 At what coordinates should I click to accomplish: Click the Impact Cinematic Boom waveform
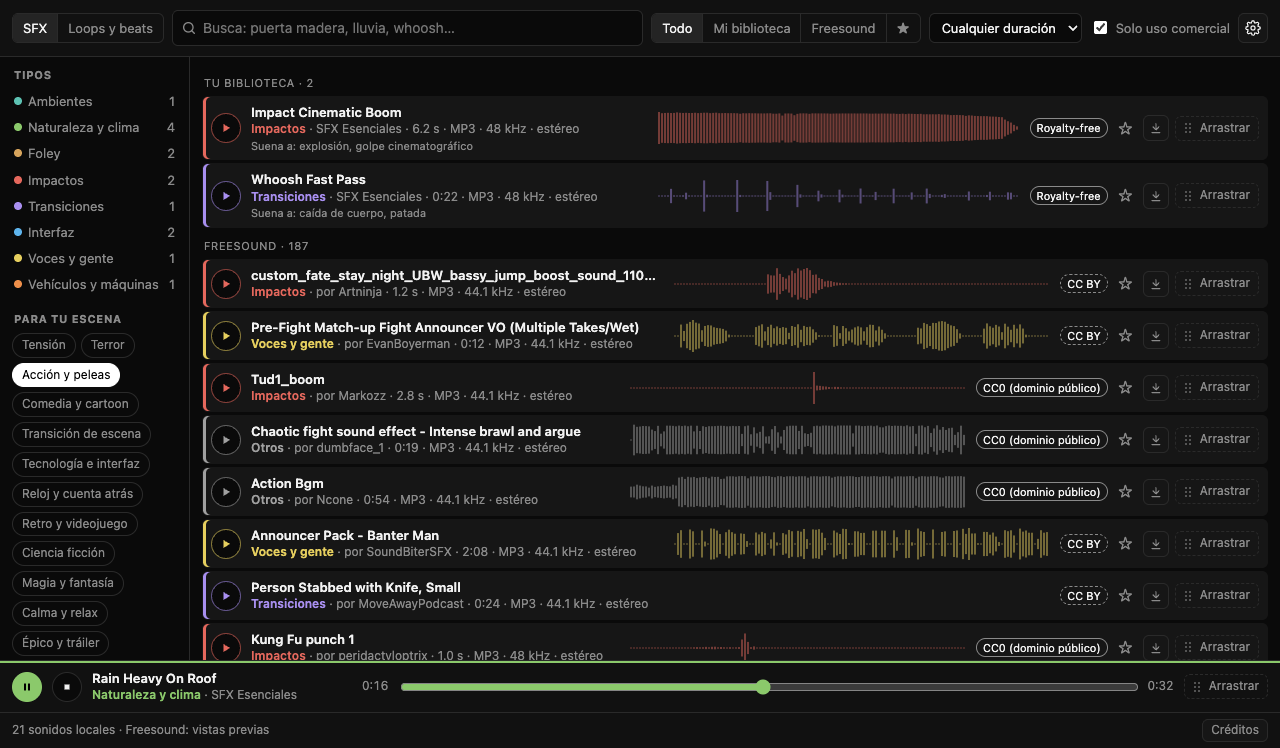[838, 128]
